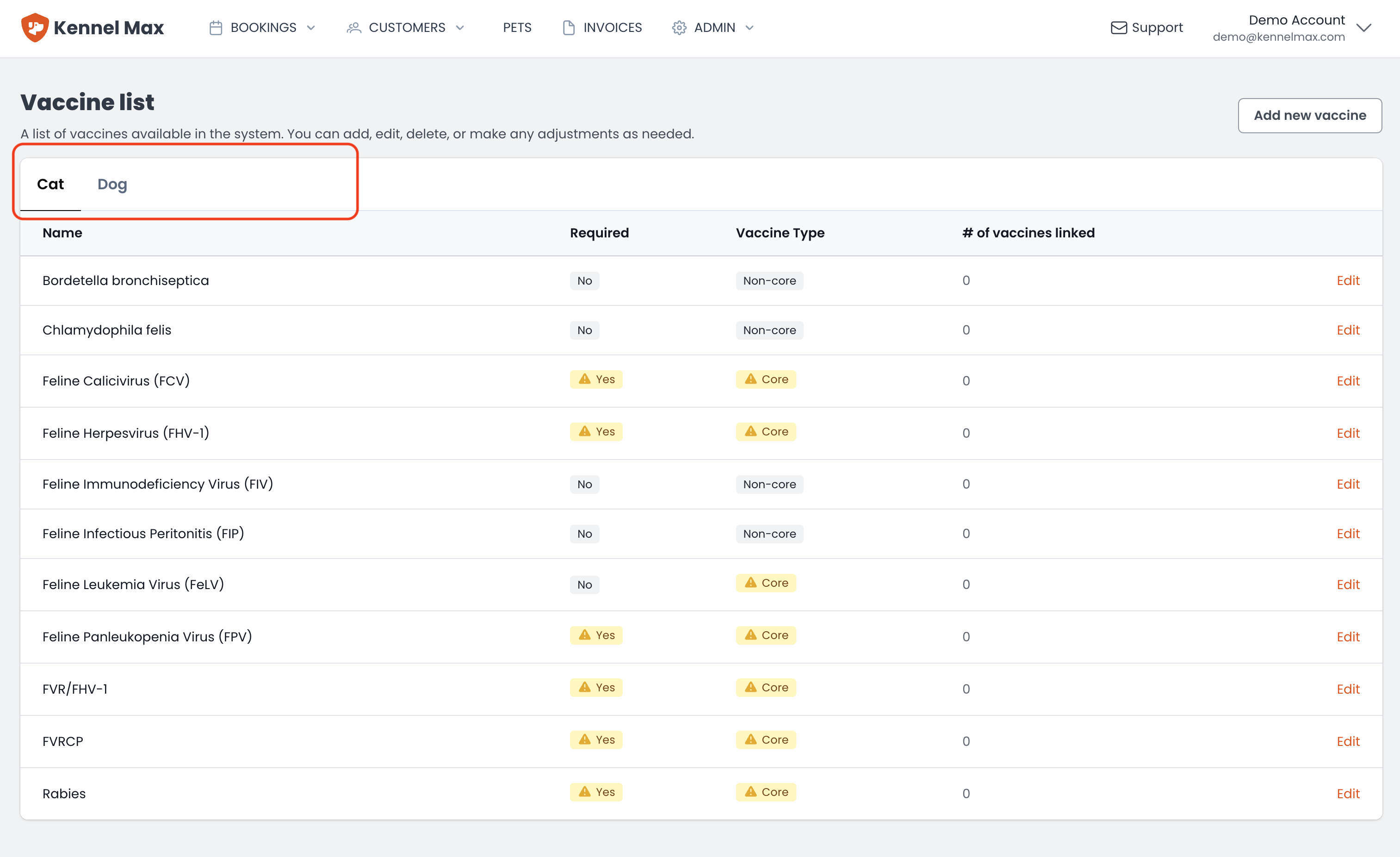Image resolution: width=1400 pixels, height=857 pixels.
Task: Click the Feline Herpesvirus Core warning icon
Action: tap(750, 431)
